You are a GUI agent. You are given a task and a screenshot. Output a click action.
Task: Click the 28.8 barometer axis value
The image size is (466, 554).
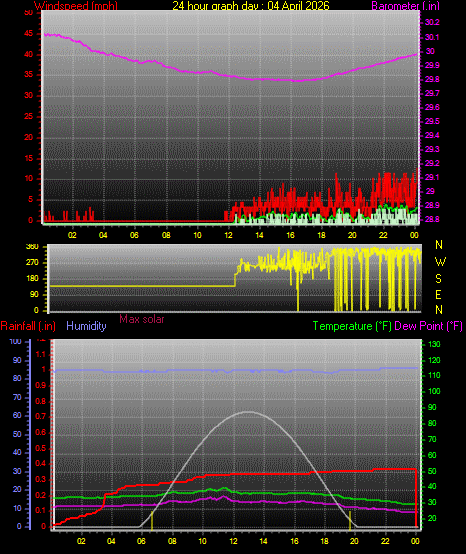[432, 219]
